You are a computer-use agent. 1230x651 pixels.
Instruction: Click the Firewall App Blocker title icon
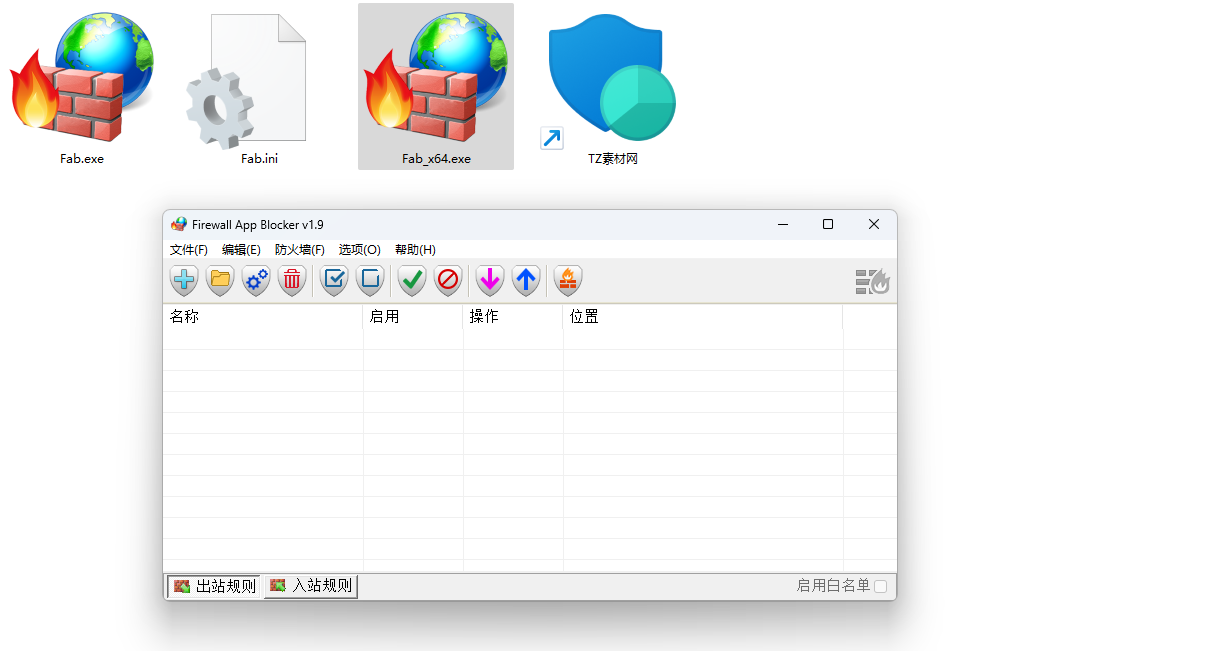pos(179,224)
